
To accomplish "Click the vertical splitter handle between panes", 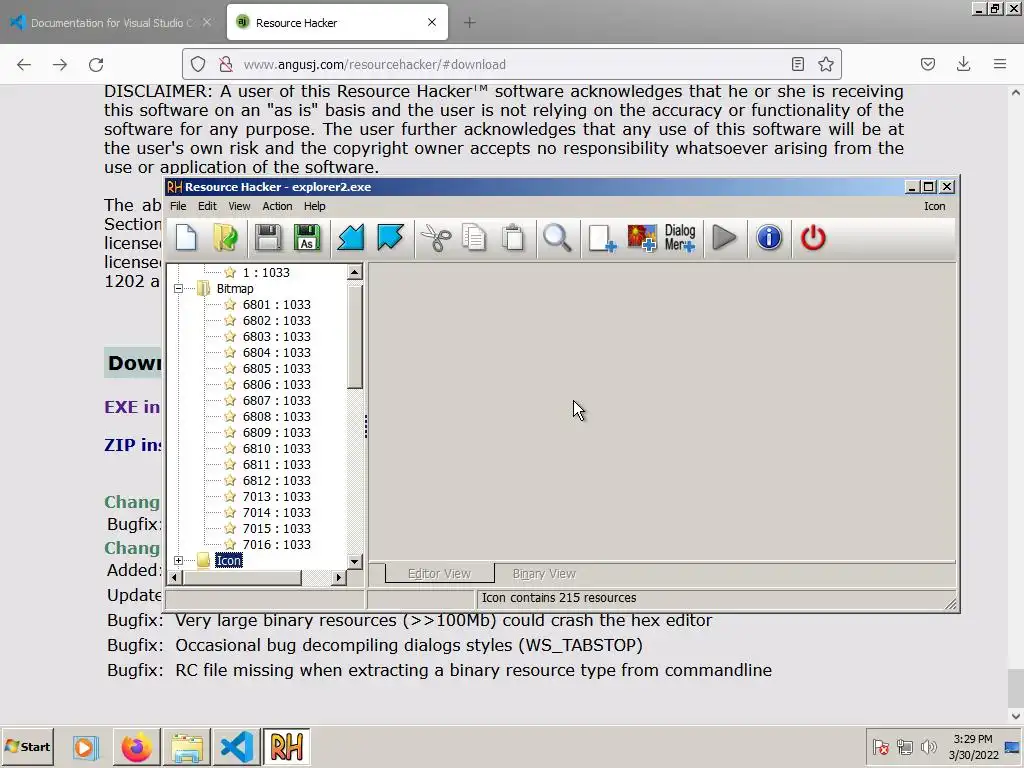I will pos(366,426).
